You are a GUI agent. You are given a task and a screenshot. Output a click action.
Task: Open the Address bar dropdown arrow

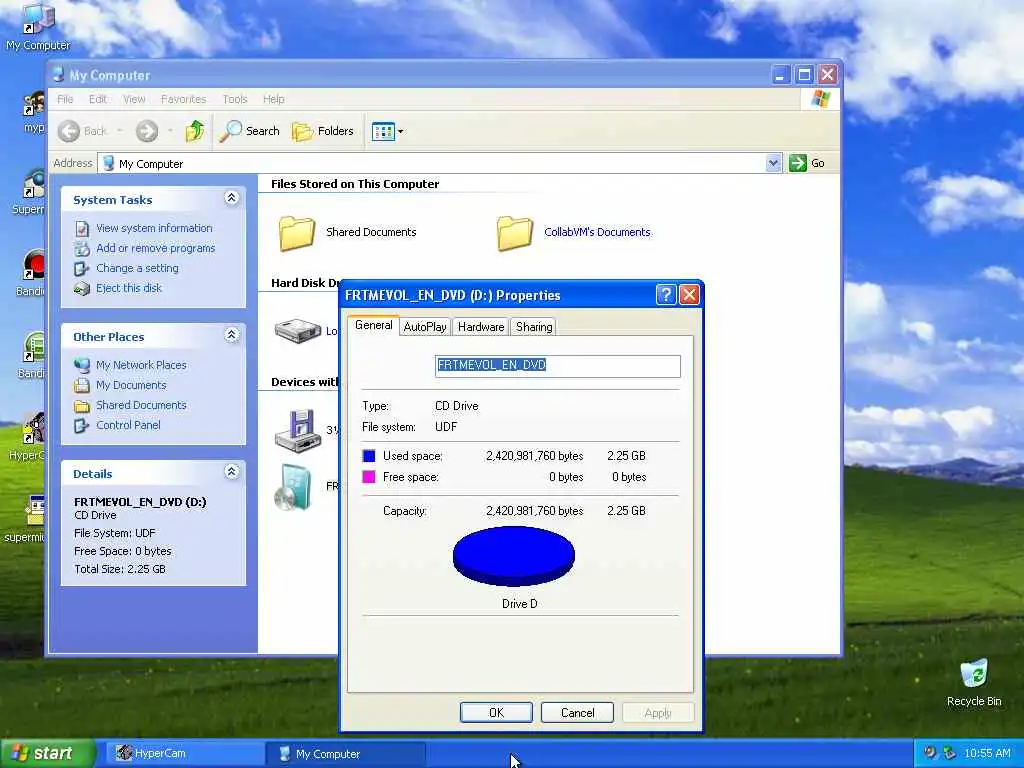click(x=773, y=163)
